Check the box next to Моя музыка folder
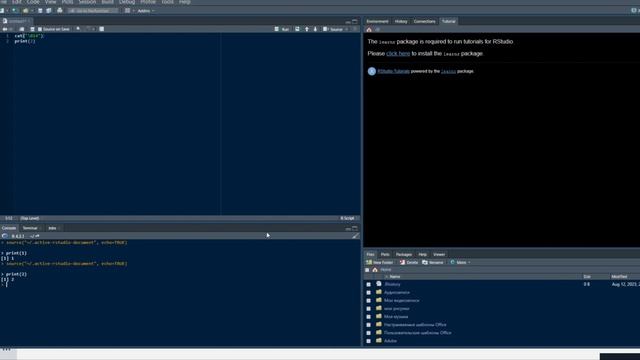 click(369, 317)
